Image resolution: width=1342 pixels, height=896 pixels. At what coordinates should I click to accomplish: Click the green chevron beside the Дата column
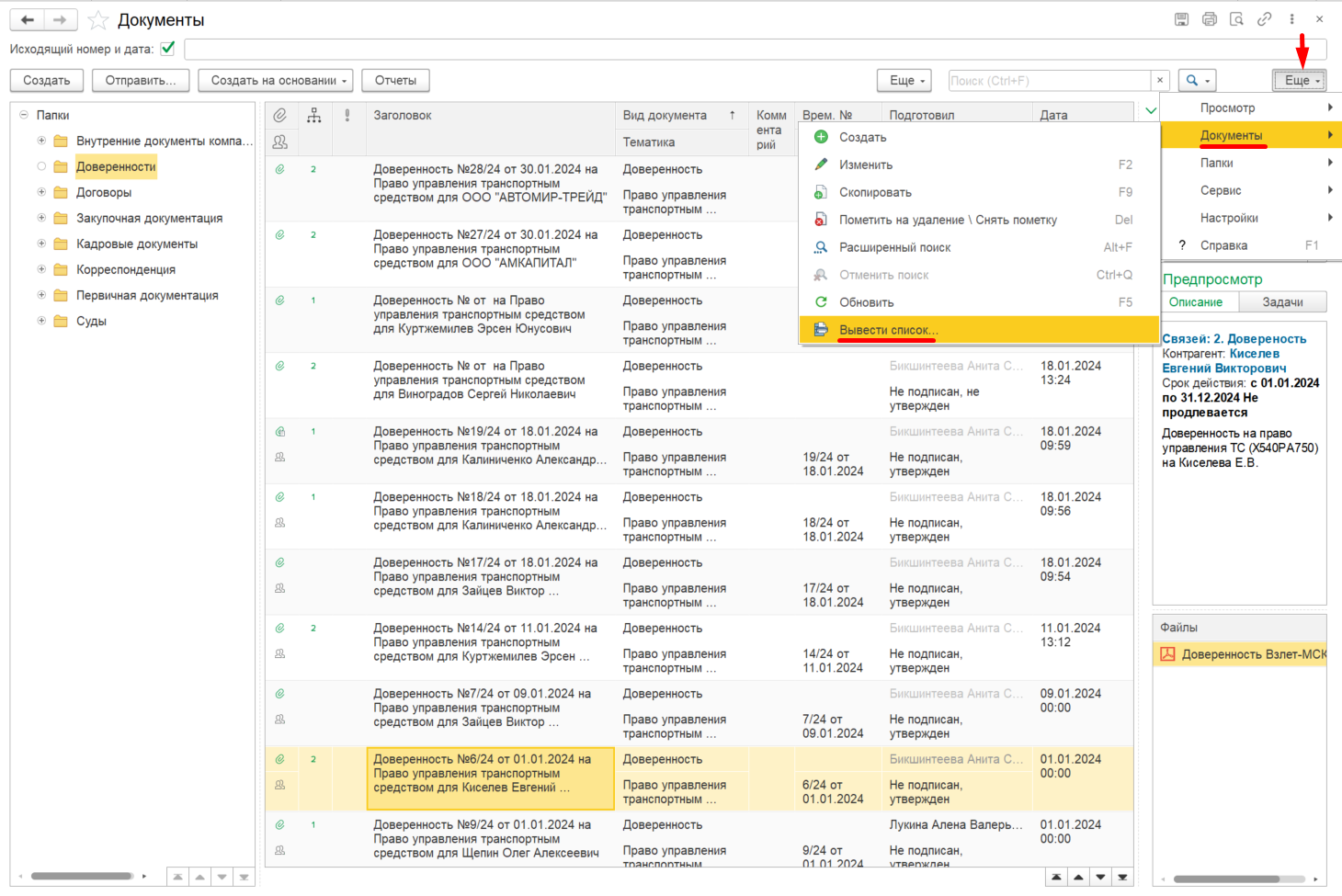click(x=1151, y=111)
